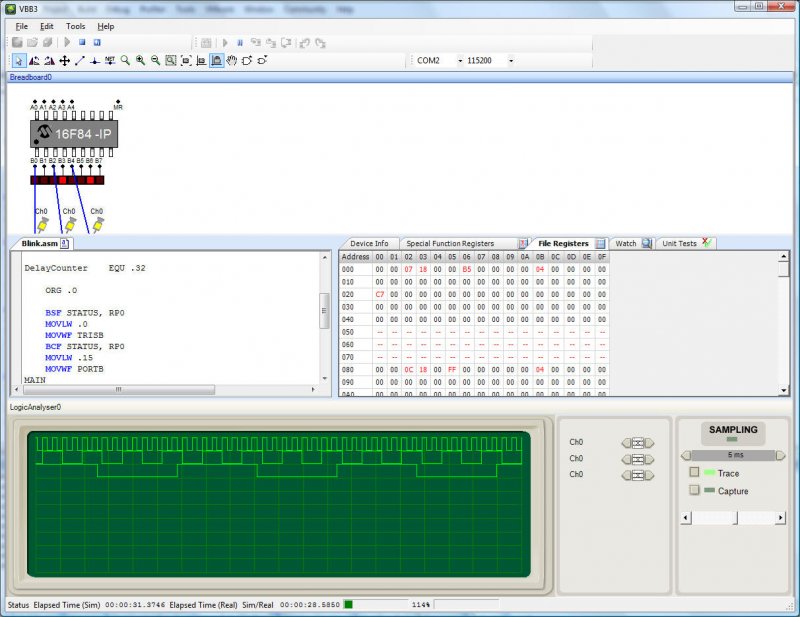Image resolution: width=800 pixels, height=617 pixels.
Task: Select the hand pan tool
Action: point(232,61)
